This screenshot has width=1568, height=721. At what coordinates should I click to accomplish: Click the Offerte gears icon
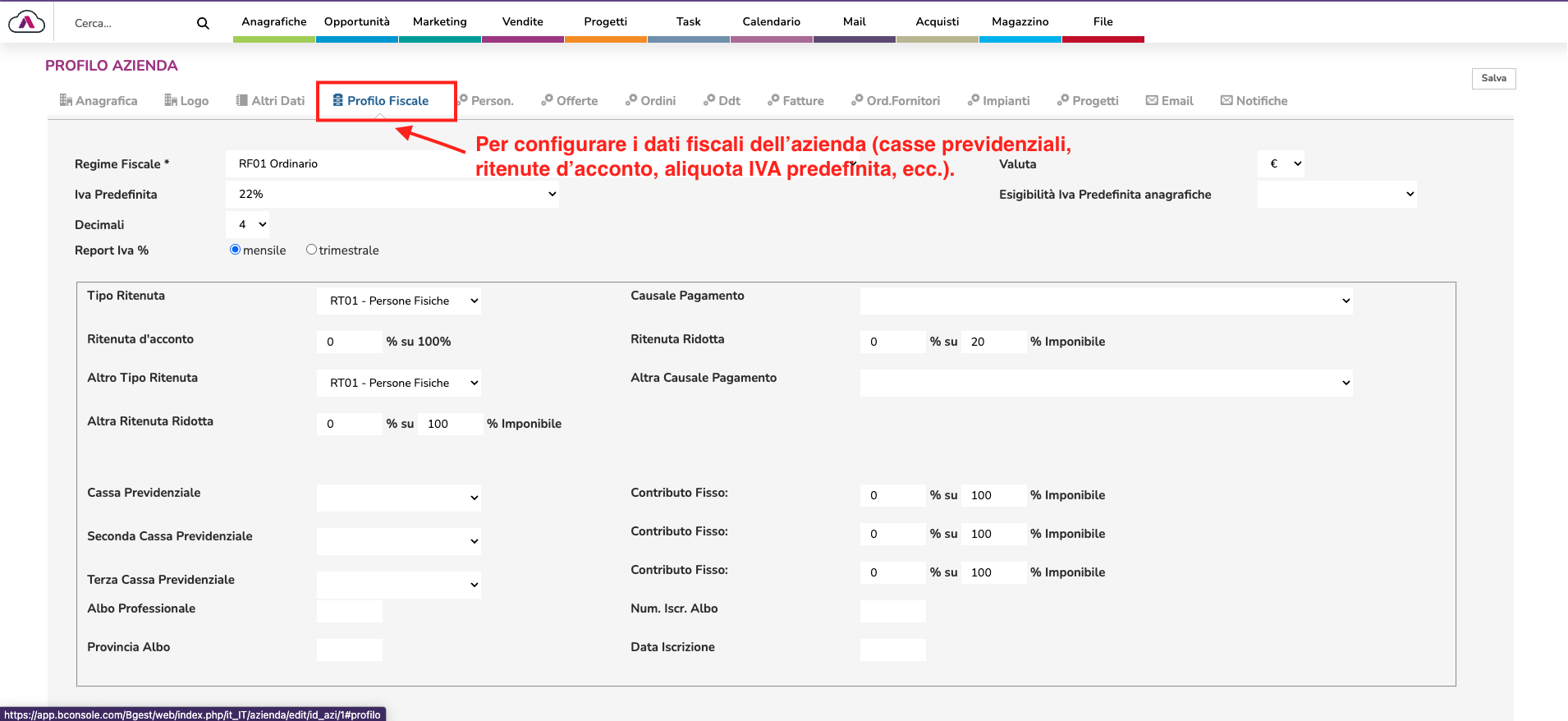click(x=547, y=100)
